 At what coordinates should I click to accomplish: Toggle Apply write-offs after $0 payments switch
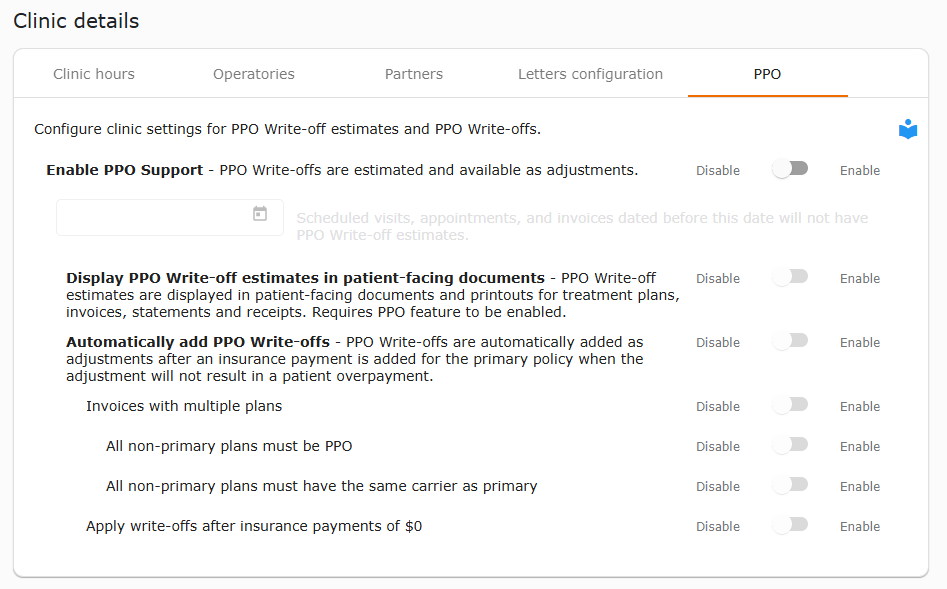[790, 525]
